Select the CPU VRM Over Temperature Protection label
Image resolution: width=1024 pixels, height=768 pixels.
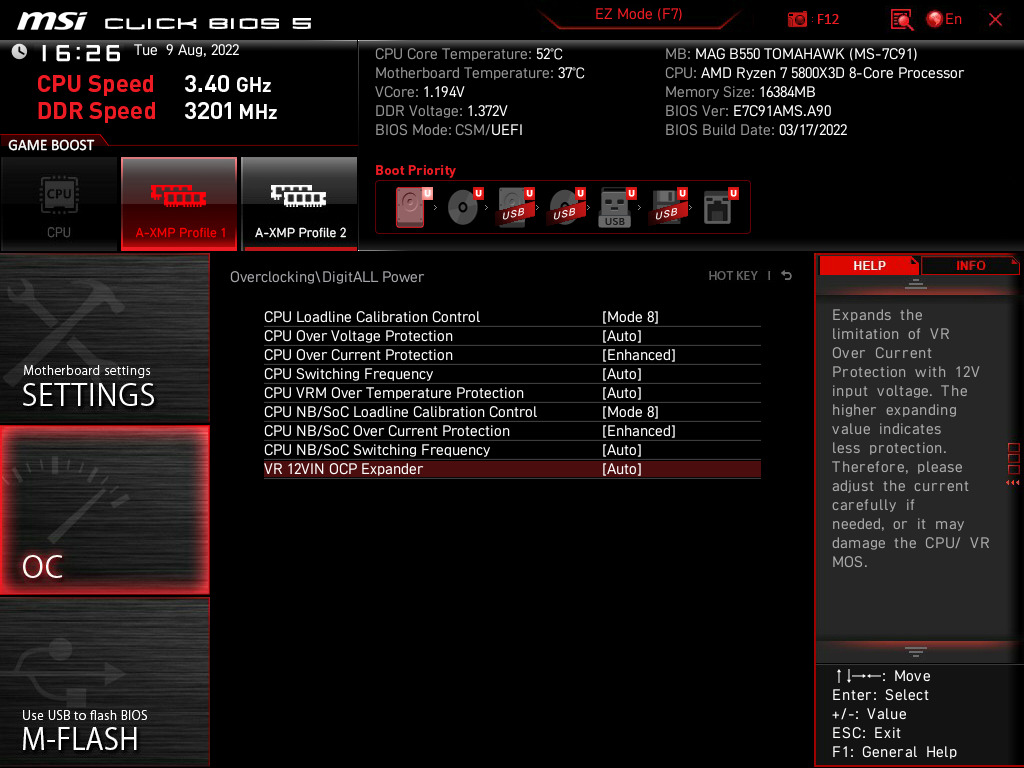point(394,392)
